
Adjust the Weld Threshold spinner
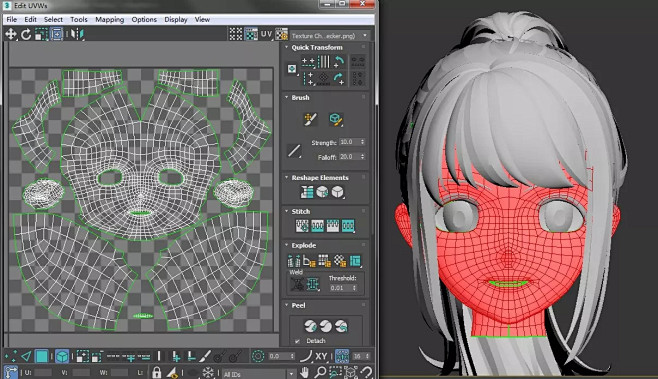click(355, 288)
